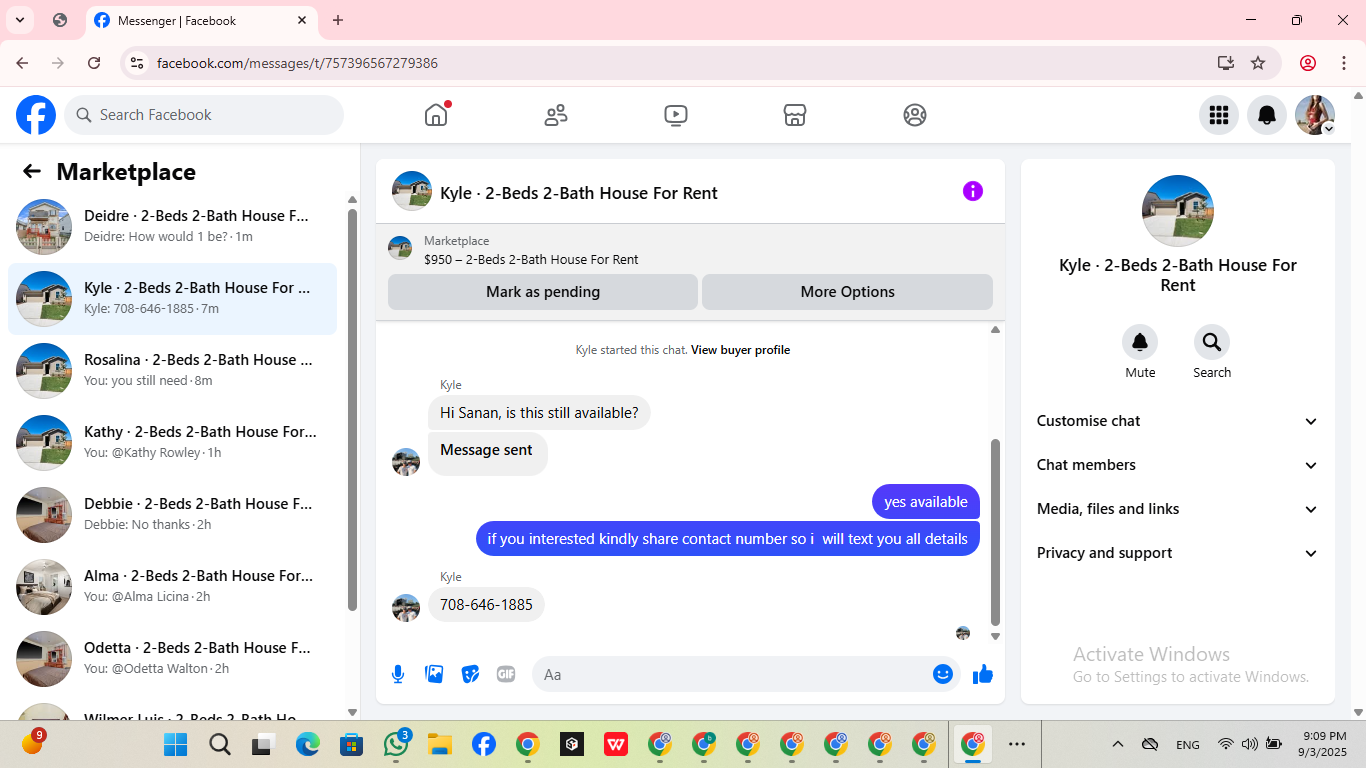View site information icon in address bar

click(138, 63)
